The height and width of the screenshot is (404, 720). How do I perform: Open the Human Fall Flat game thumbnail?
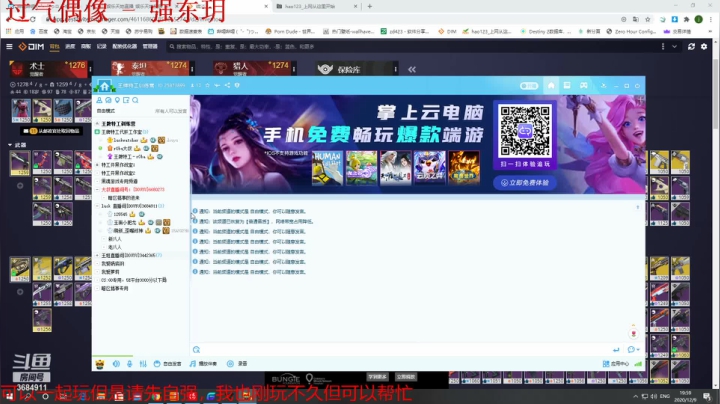327,168
